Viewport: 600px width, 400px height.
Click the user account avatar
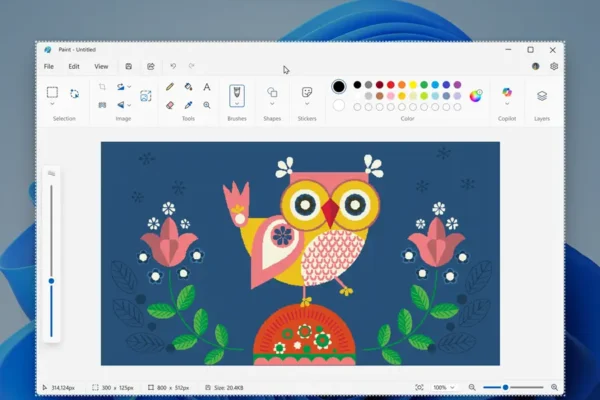point(536,66)
